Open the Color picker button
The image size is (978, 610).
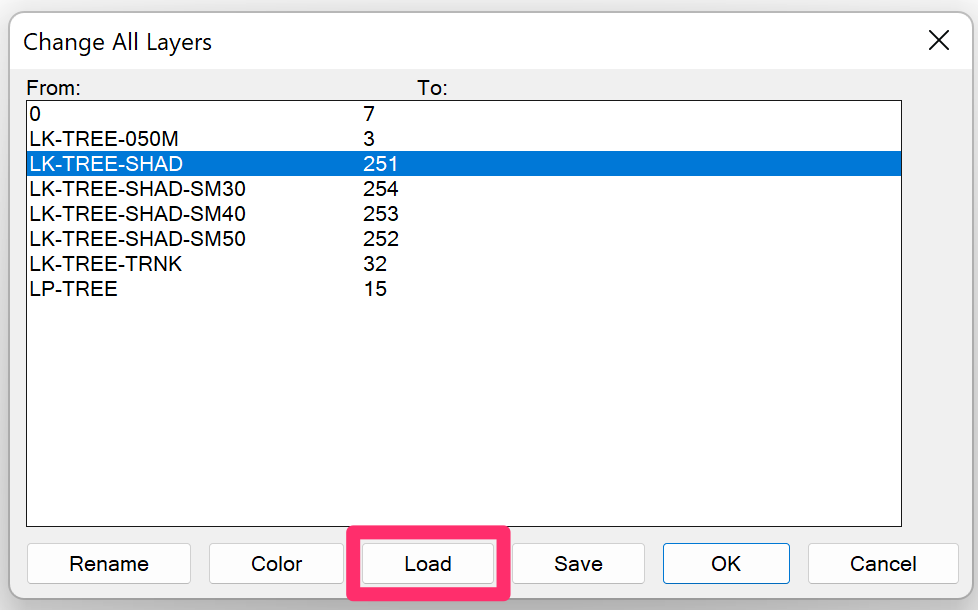click(276, 563)
